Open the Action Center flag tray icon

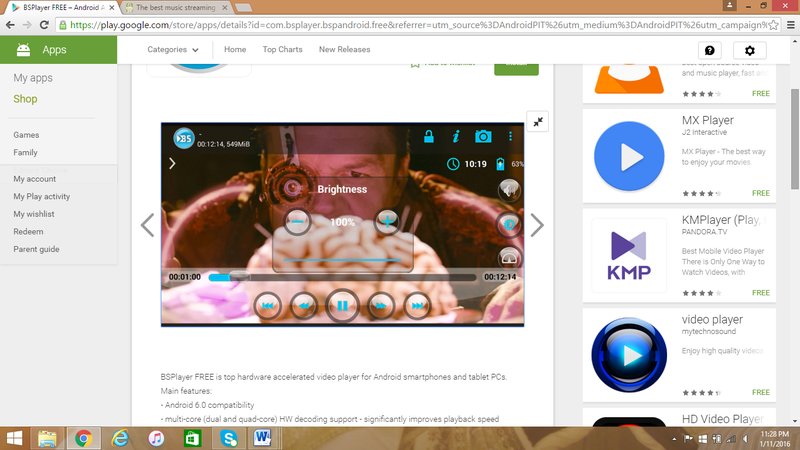pyautogui.click(x=688, y=439)
